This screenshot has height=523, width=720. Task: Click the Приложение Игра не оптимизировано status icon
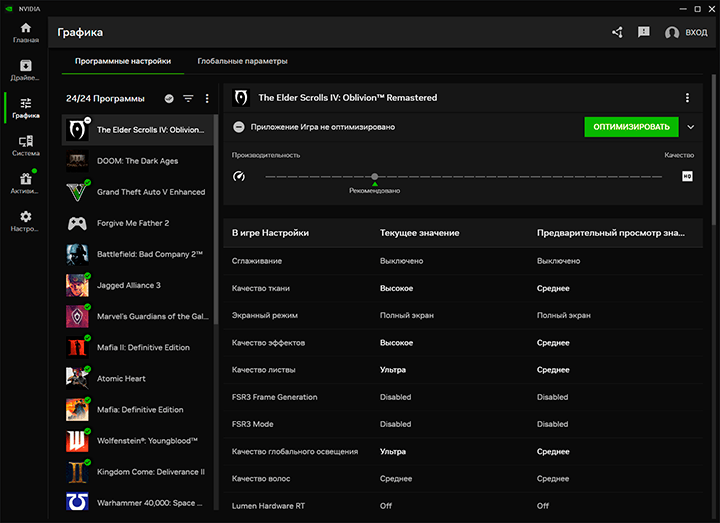click(x=239, y=127)
